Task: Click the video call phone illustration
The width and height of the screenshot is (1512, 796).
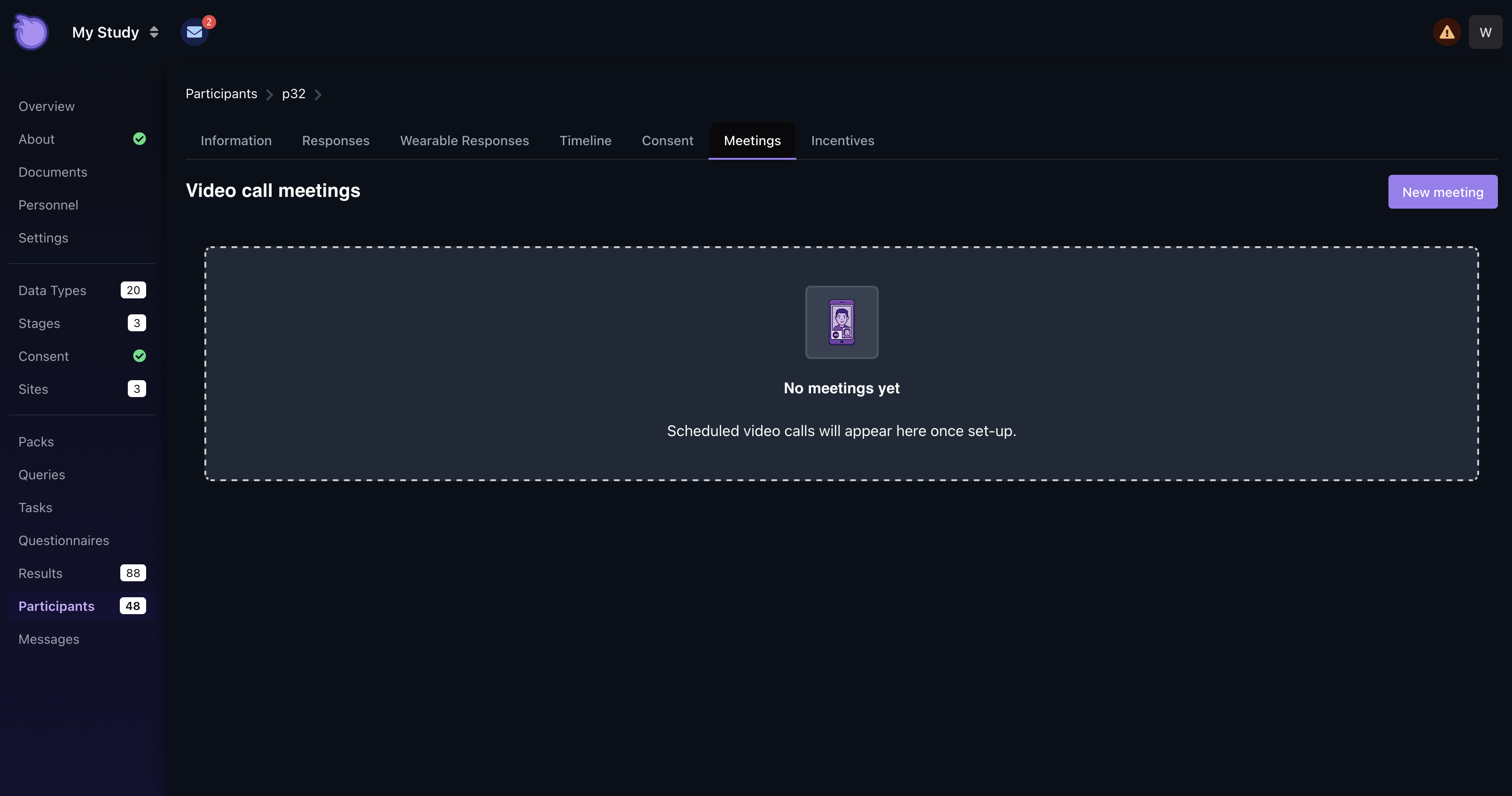Action: click(x=841, y=322)
